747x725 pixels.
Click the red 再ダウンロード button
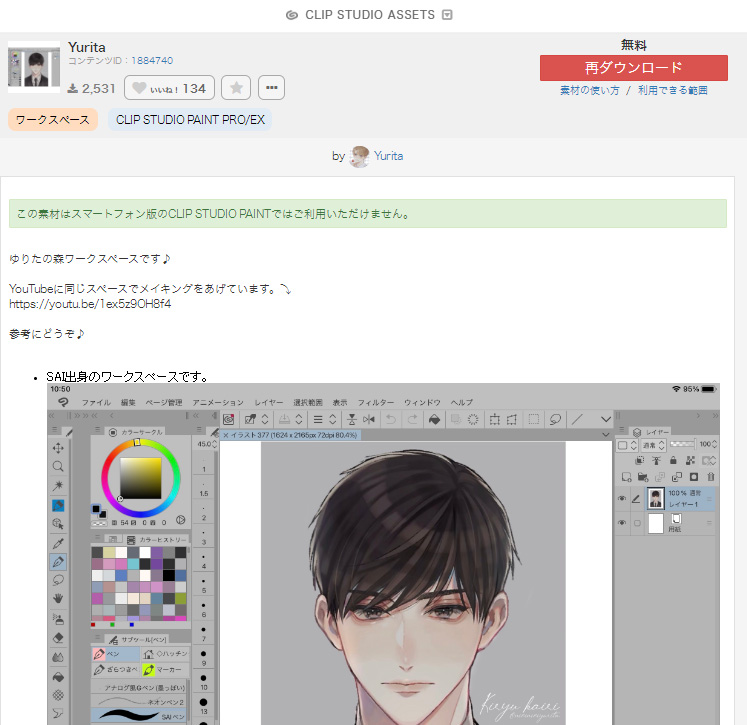[x=633, y=68]
